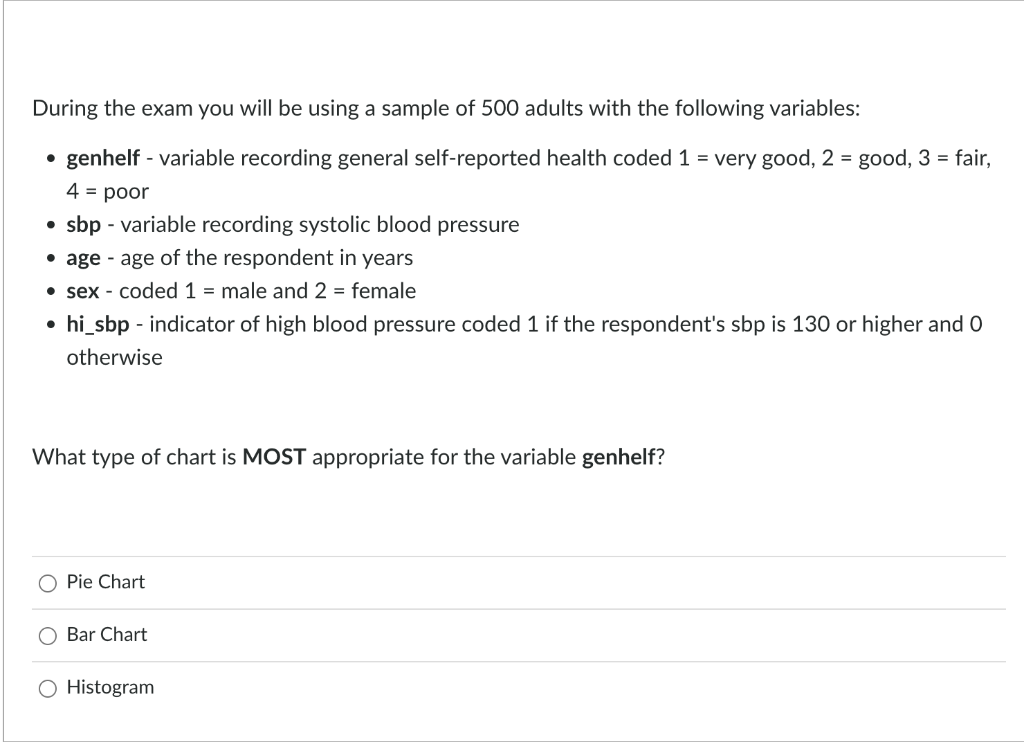The width and height of the screenshot is (1024, 742).
Task: Click the bold age variable name
Action: pyautogui.click(x=84, y=259)
